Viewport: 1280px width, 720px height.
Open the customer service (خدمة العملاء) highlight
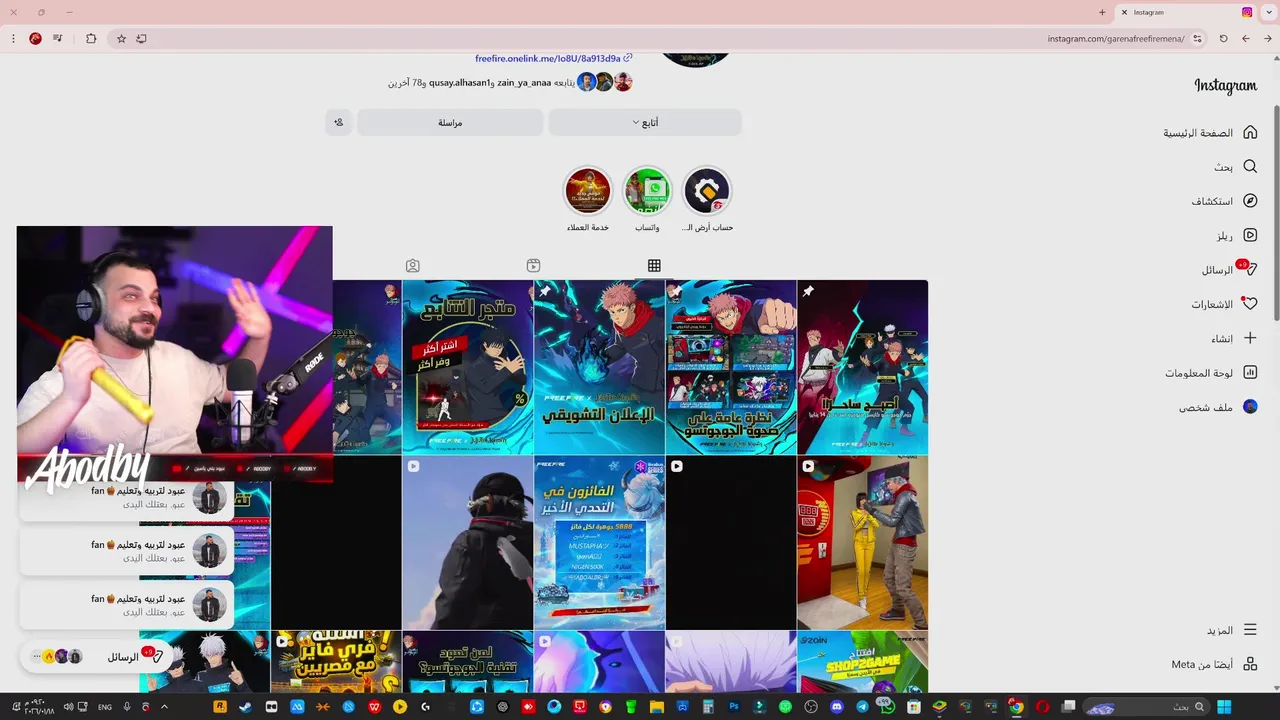(587, 191)
